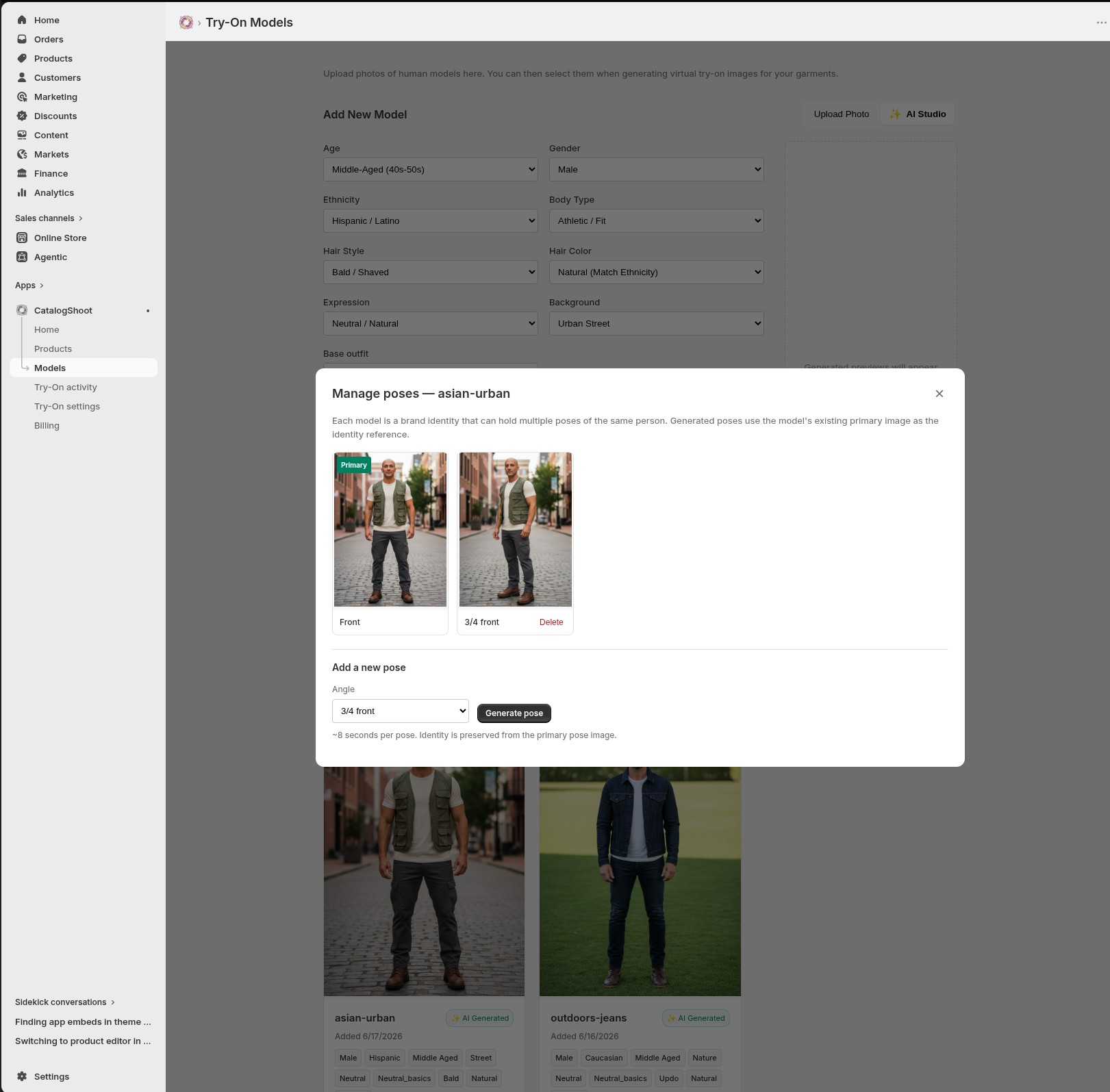This screenshot has width=1110, height=1092.
Task: Click the 'Added 6/16/2026' date text
Action: 585,1037
